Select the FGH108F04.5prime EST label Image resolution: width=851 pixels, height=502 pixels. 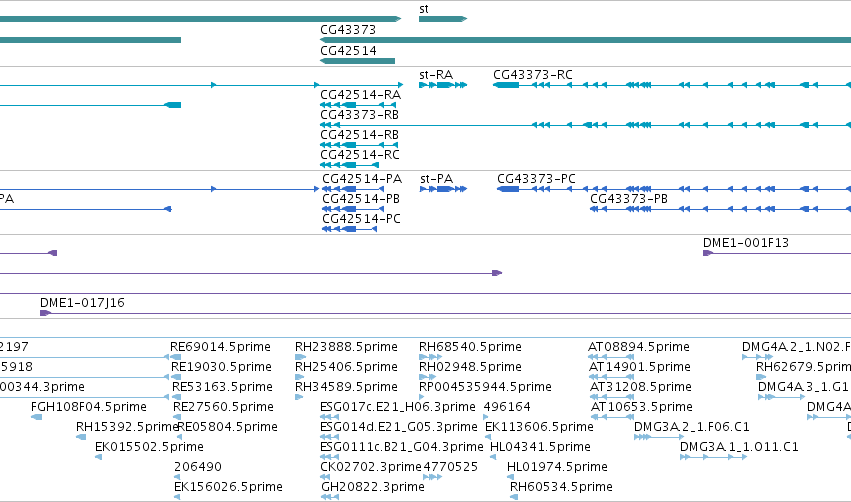tap(89, 407)
